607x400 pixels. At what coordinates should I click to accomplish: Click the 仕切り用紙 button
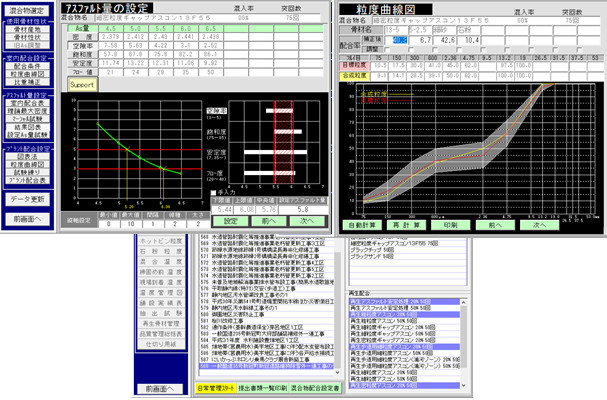click(x=161, y=344)
